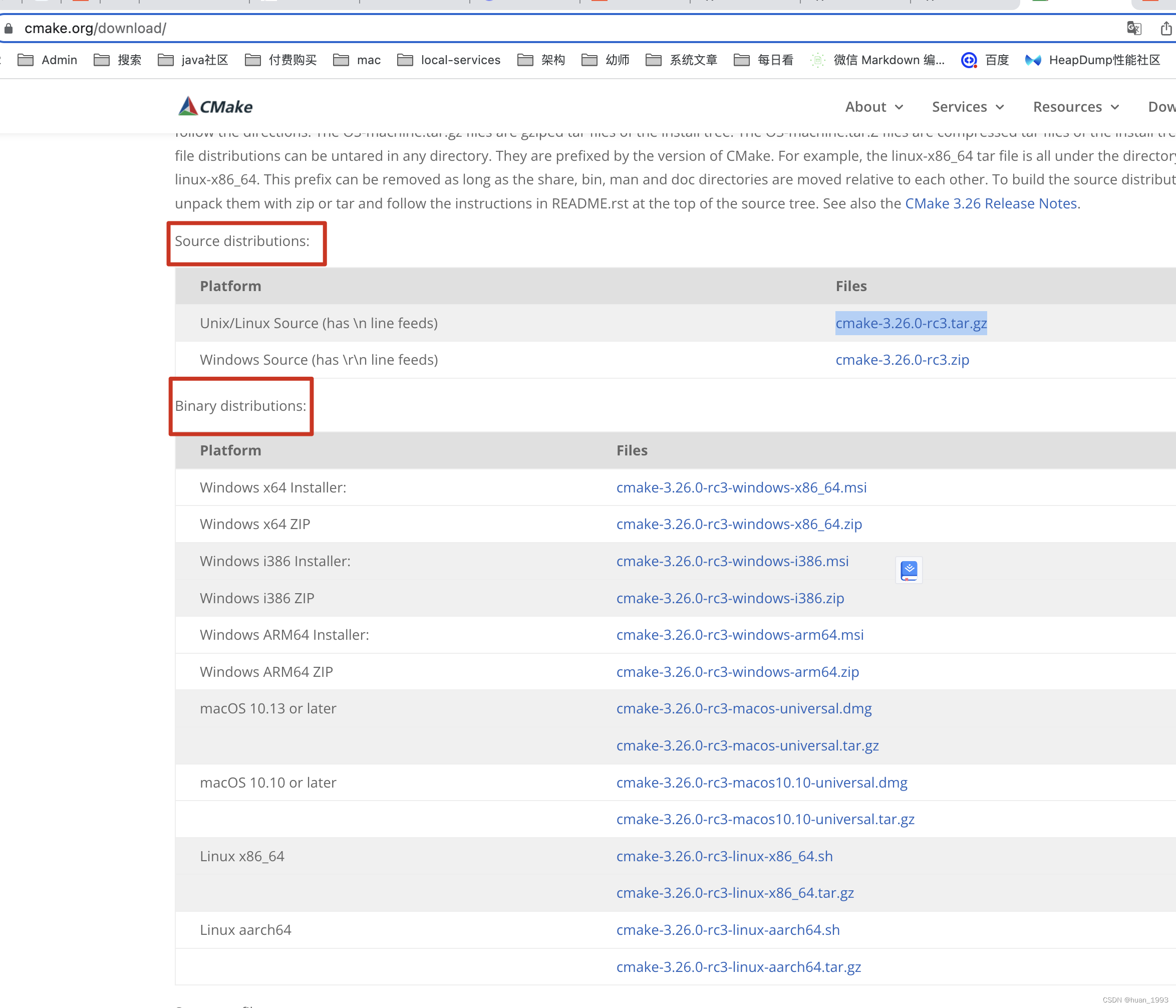Screen dimensions: 1176x1008
Task: Open the 付费购买 bookmark folder
Action: click(280, 60)
